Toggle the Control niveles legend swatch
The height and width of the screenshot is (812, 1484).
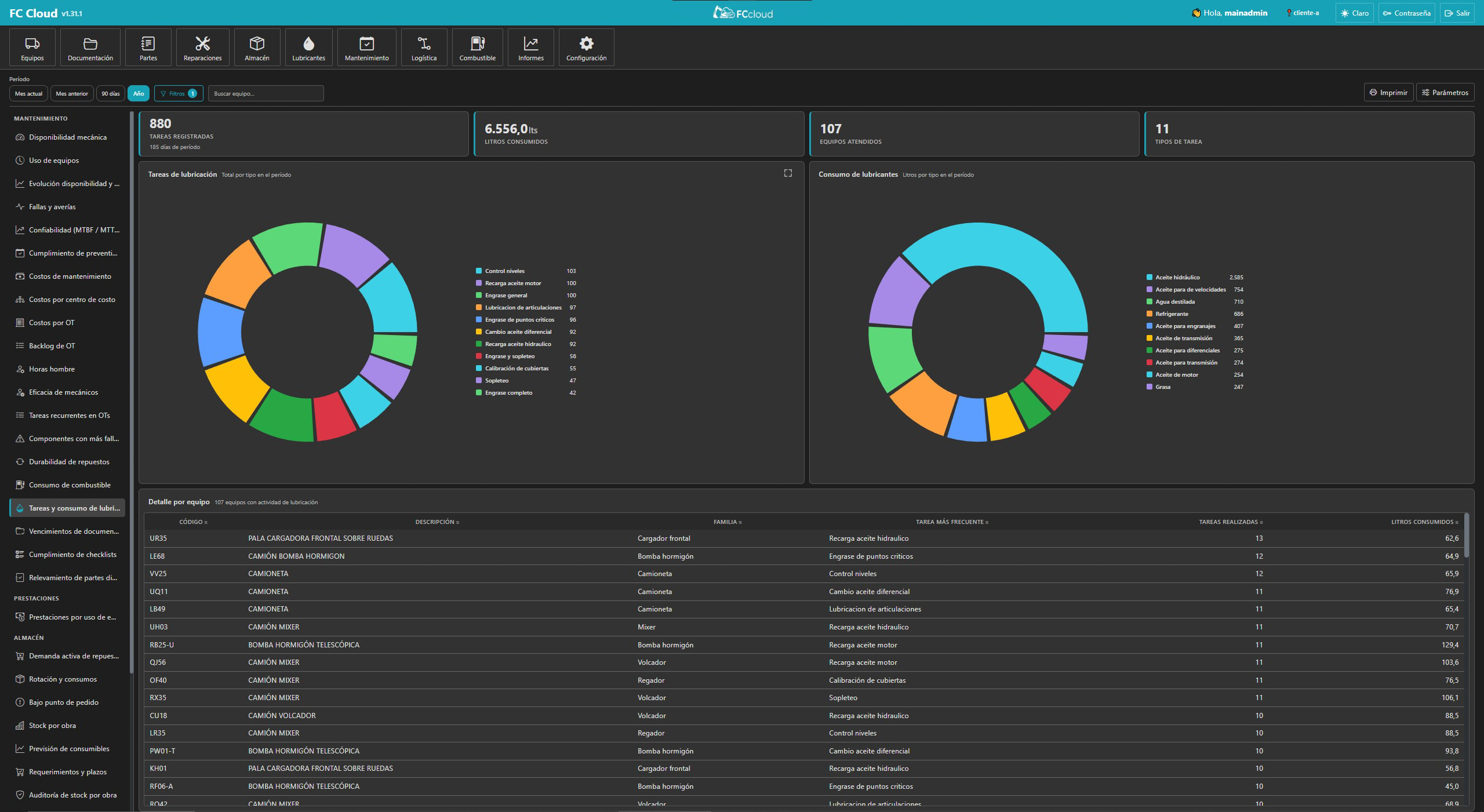[479, 271]
